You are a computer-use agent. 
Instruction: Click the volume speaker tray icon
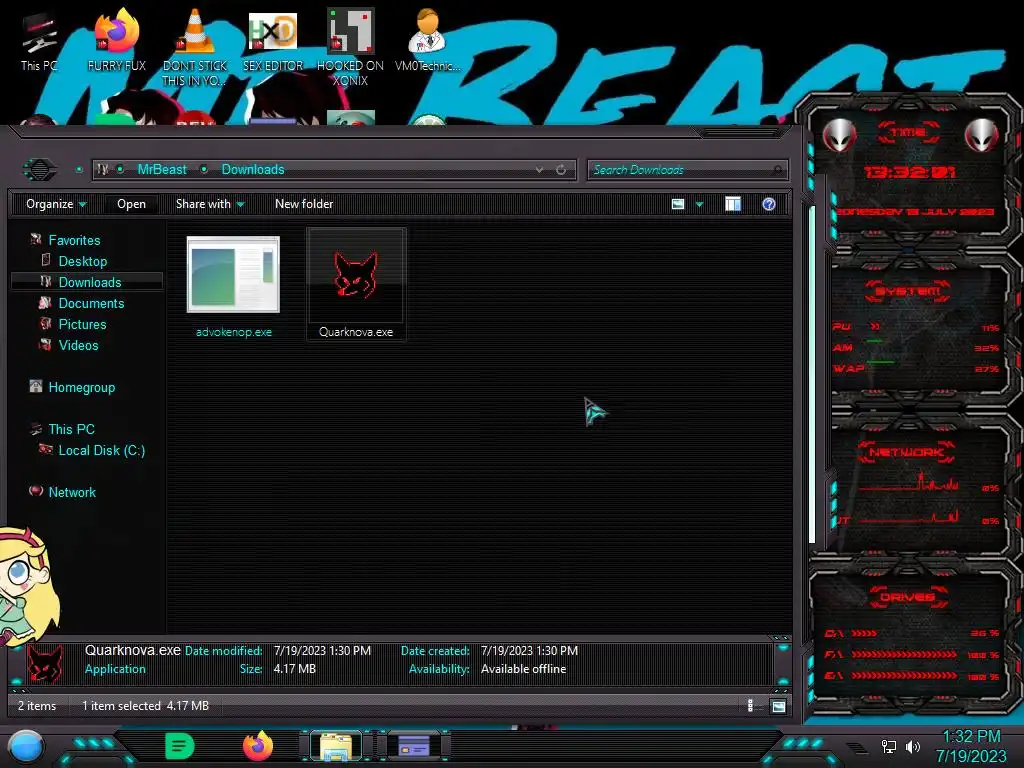pyautogui.click(x=913, y=746)
